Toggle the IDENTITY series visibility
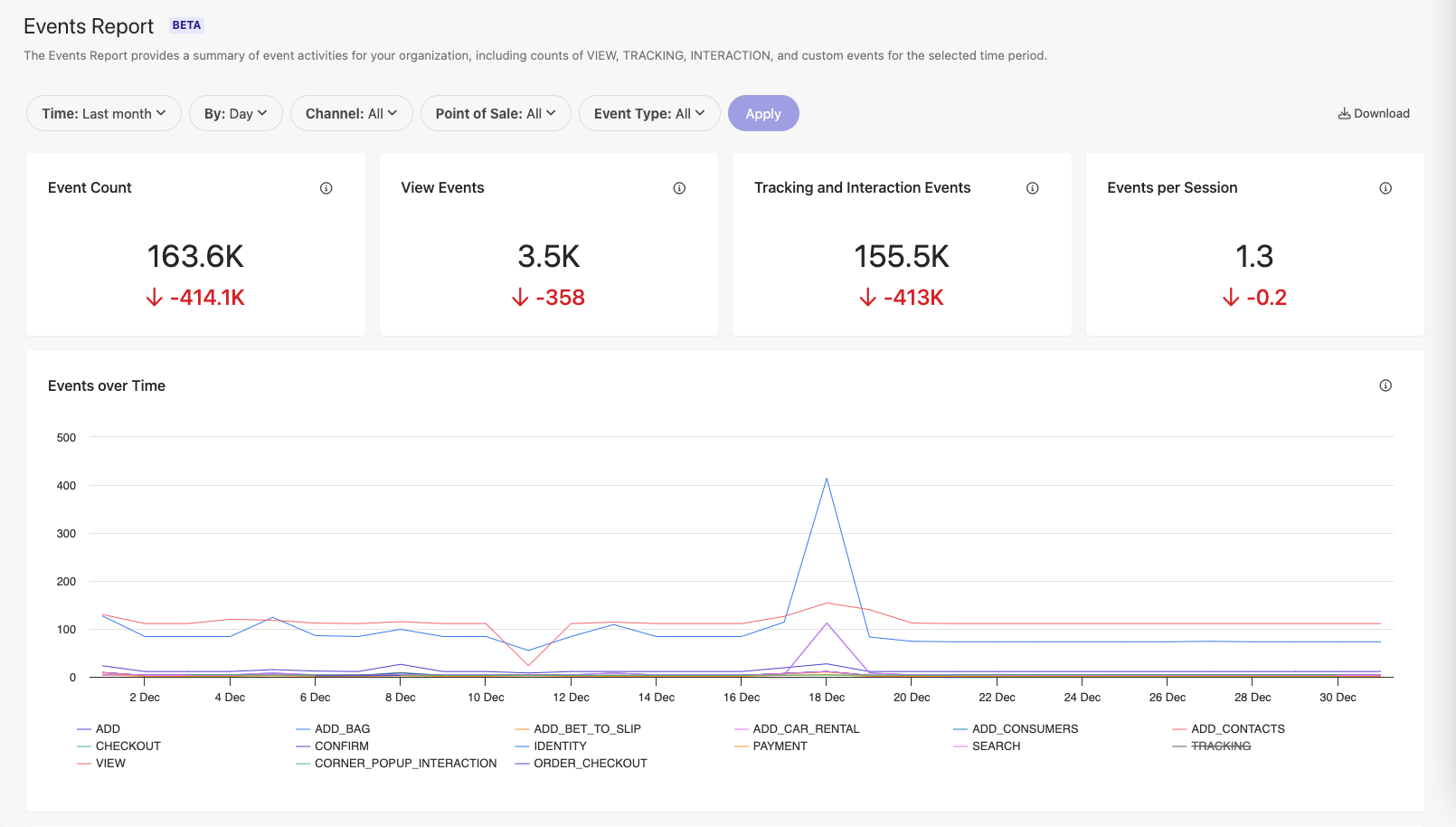 click(x=562, y=746)
